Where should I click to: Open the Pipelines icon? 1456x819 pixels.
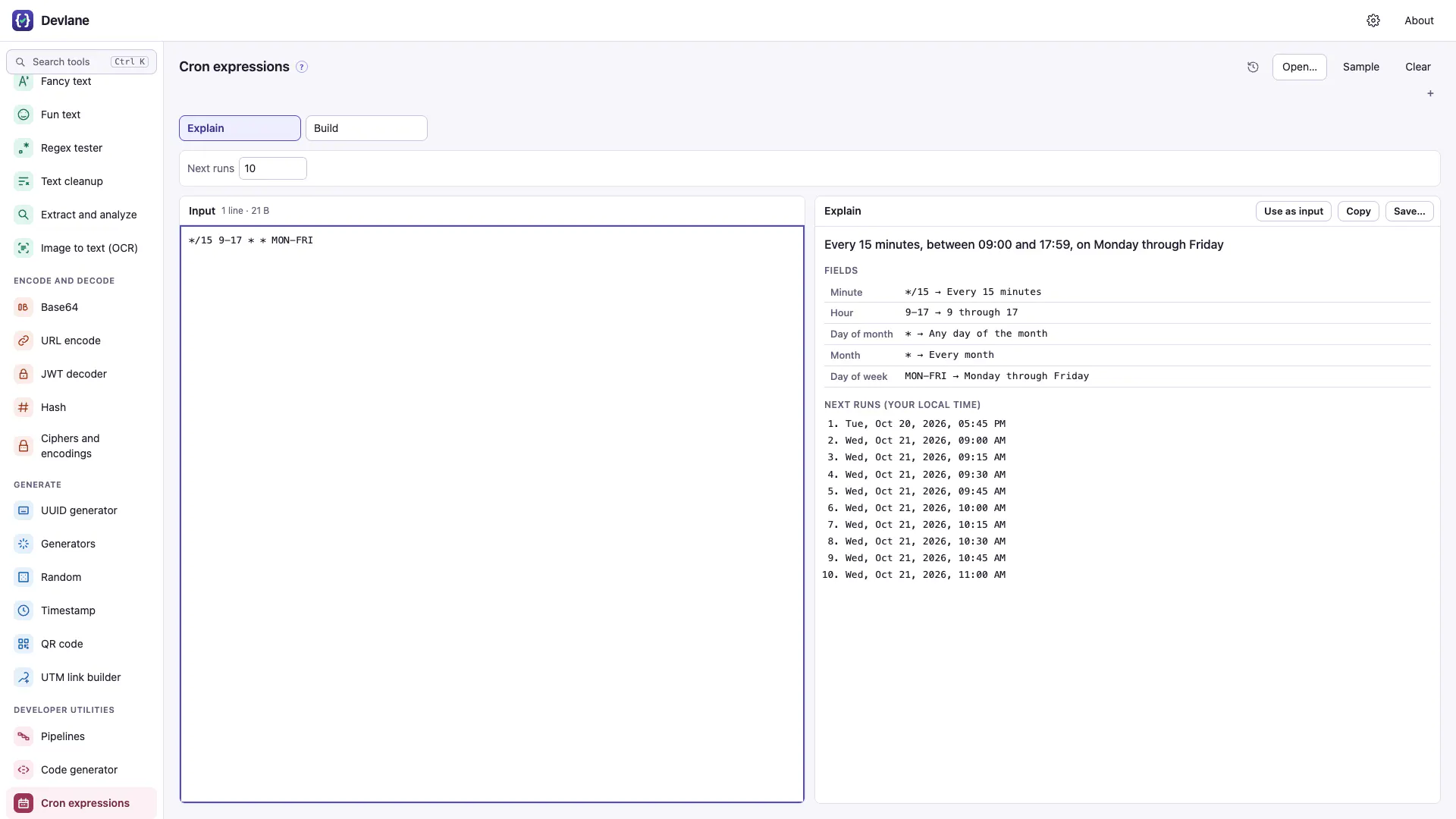(x=24, y=736)
